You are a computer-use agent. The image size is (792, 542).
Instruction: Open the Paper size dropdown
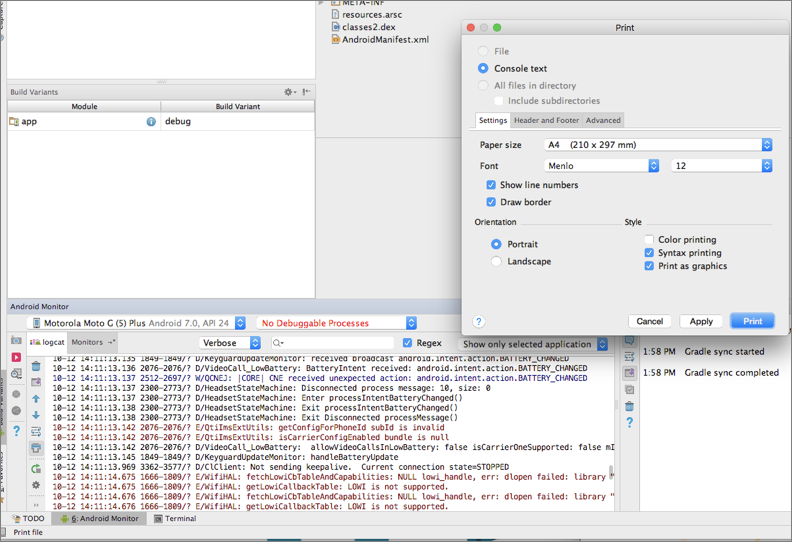(x=658, y=145)
